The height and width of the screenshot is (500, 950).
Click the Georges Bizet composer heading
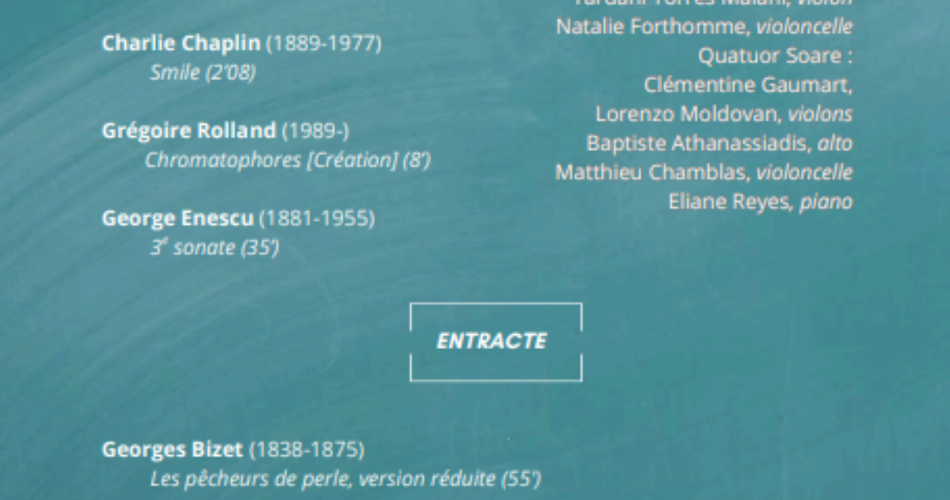click(x=172, y=450)
